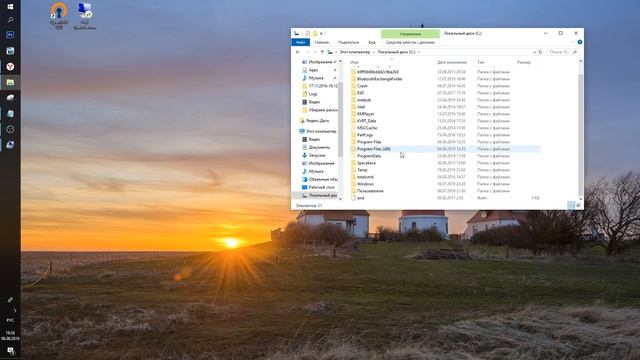
Task: Open the taskbar search magnifier
Action: [x=10, y=20]
